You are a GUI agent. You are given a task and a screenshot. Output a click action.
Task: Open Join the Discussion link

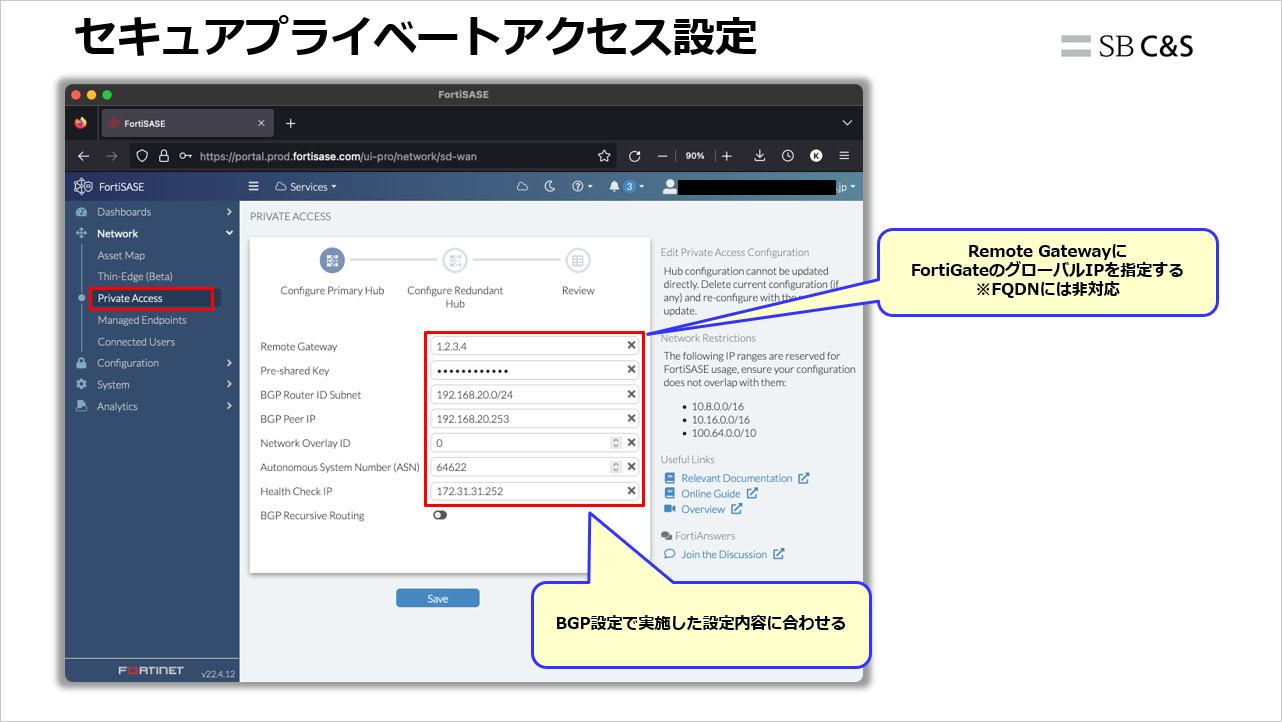tap(724, 554)
